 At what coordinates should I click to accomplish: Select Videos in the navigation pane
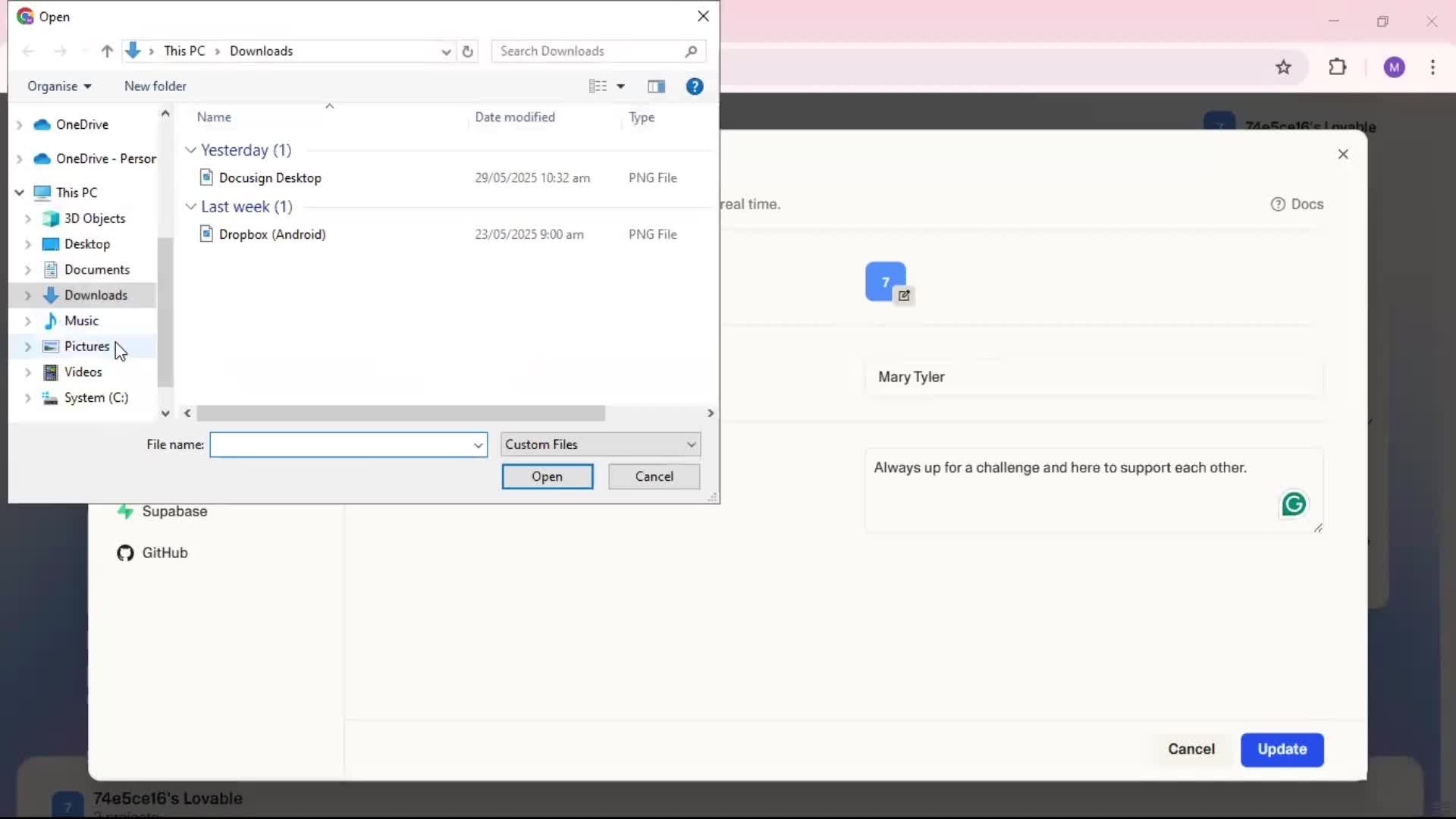pos(83,372)
